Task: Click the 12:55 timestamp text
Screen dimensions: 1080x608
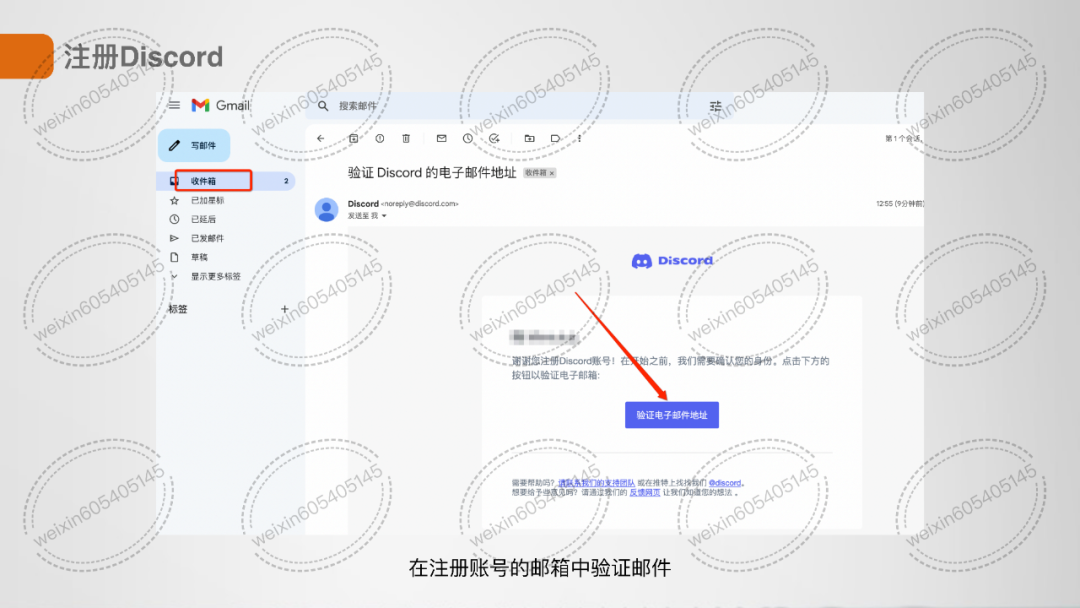Action: click(900, 204)
